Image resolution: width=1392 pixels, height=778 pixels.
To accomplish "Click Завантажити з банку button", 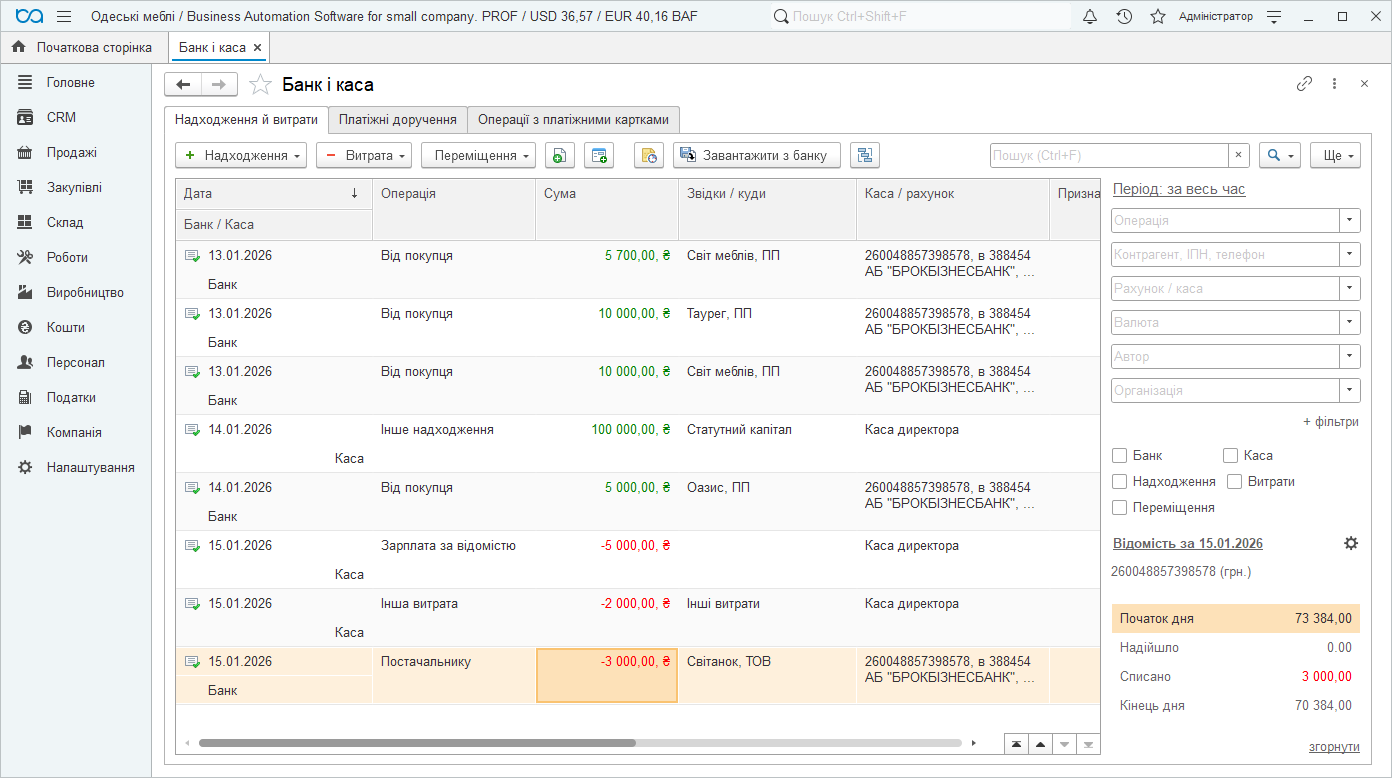I will [x=756, y=155].
